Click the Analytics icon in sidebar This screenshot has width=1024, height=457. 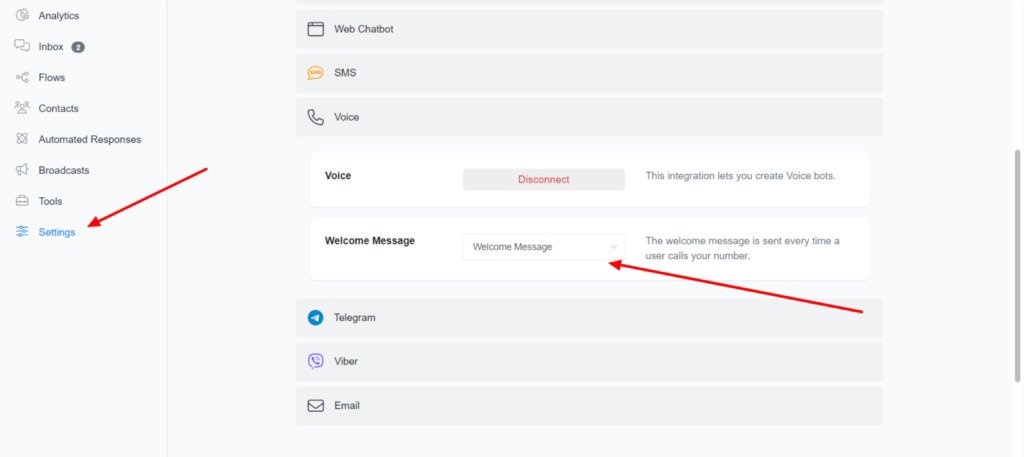pyautogui.click(x=22, y=15)
